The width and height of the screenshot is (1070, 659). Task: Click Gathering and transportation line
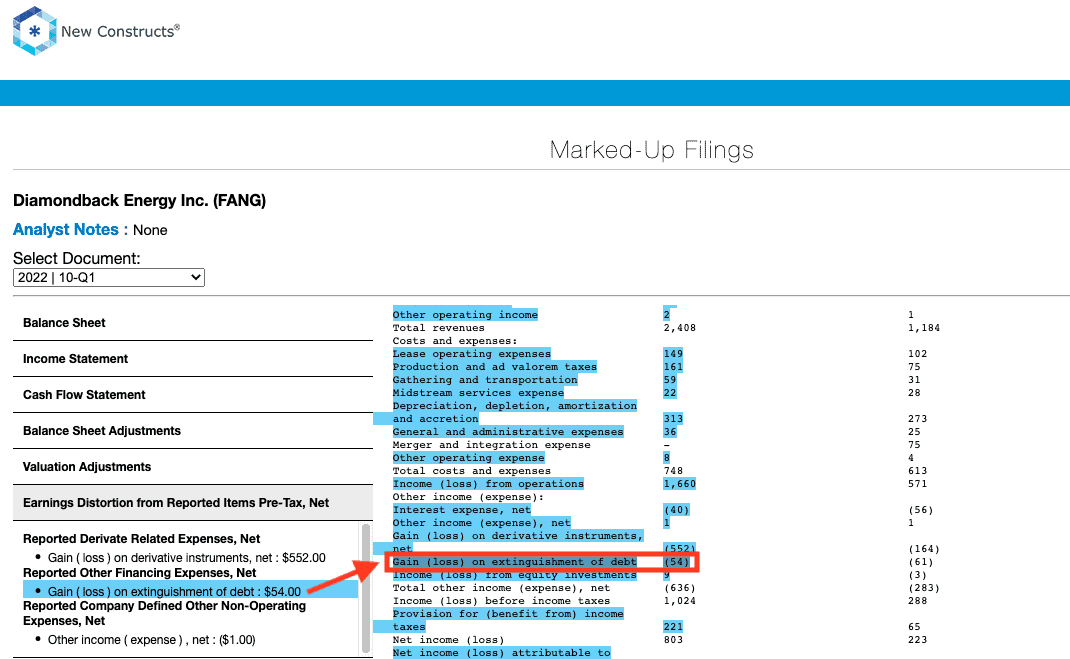click(485, 379)
